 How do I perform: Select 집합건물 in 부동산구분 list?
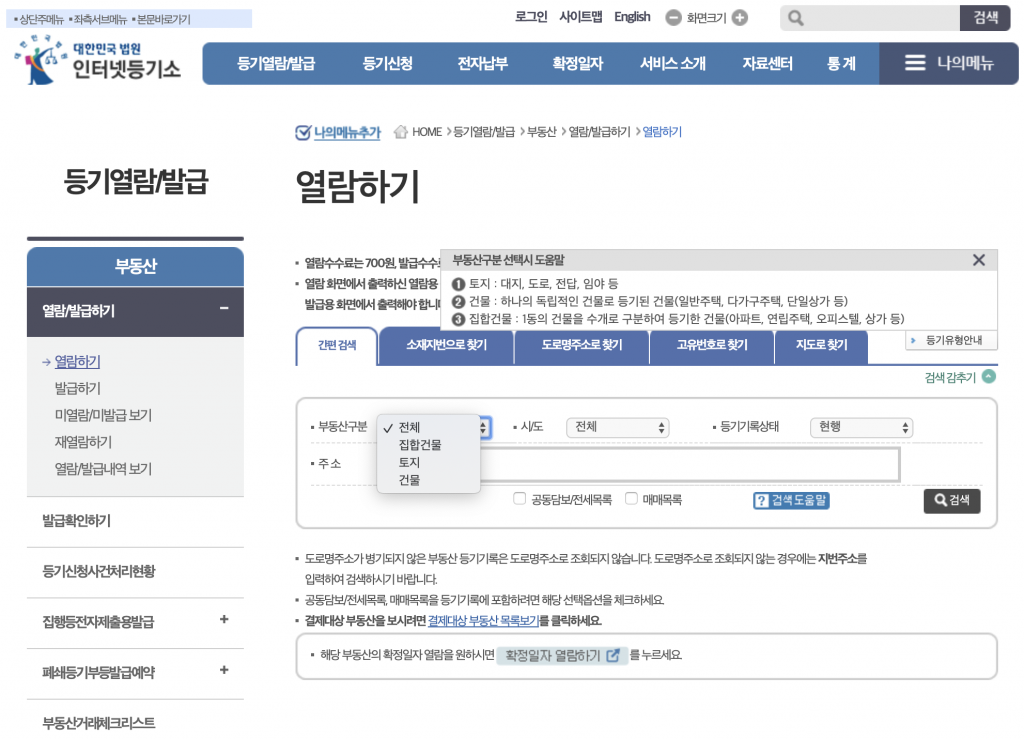(x=428, y=445)
